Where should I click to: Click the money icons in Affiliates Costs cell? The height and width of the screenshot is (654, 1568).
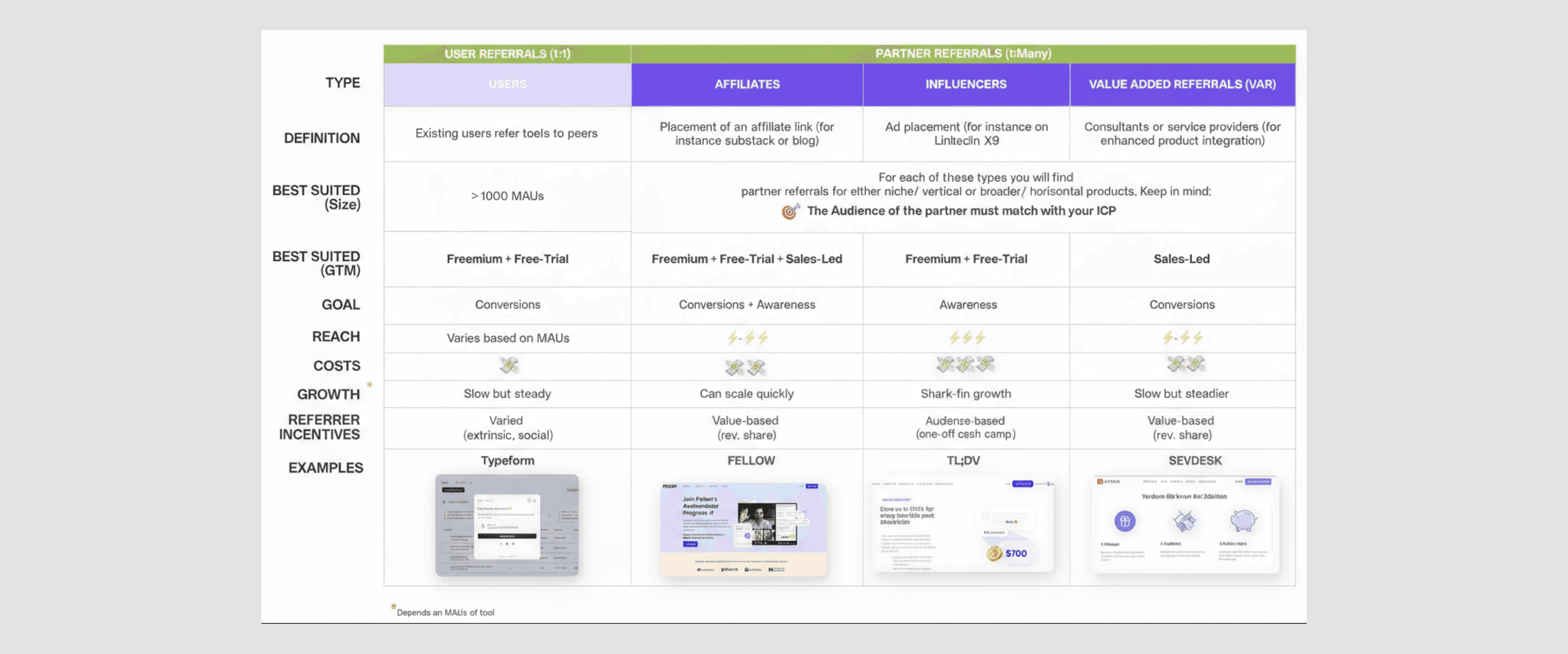[746, 367]
